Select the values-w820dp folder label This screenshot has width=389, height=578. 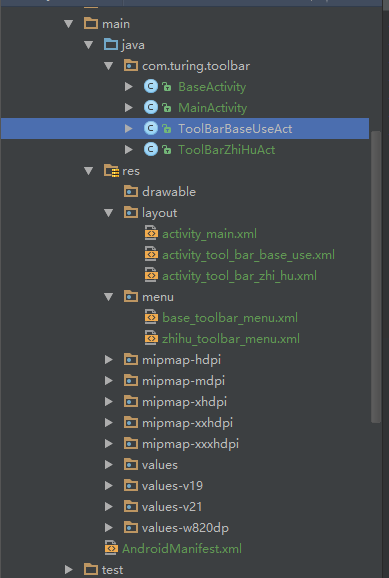185,528
